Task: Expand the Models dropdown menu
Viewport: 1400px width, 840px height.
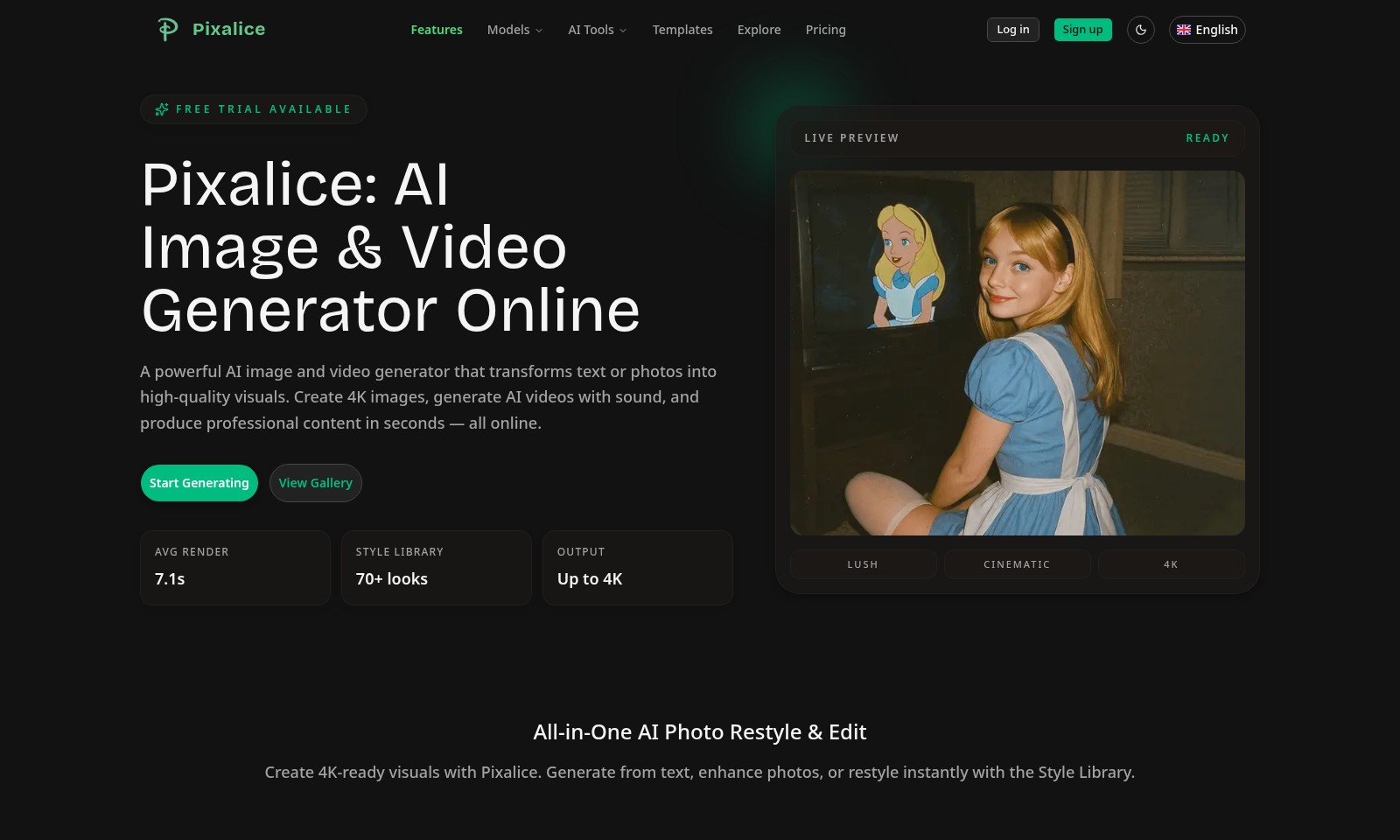Action: click(x=514, y=30)
